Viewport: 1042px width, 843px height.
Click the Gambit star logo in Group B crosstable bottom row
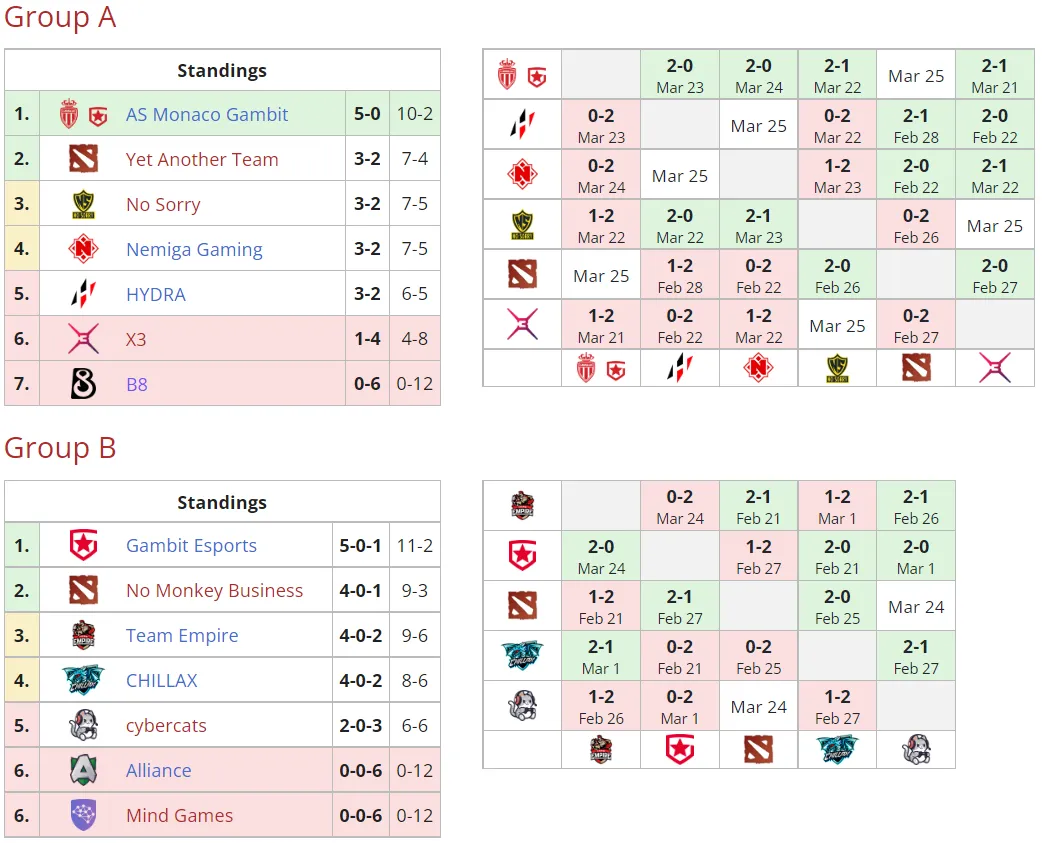[679, 750]
